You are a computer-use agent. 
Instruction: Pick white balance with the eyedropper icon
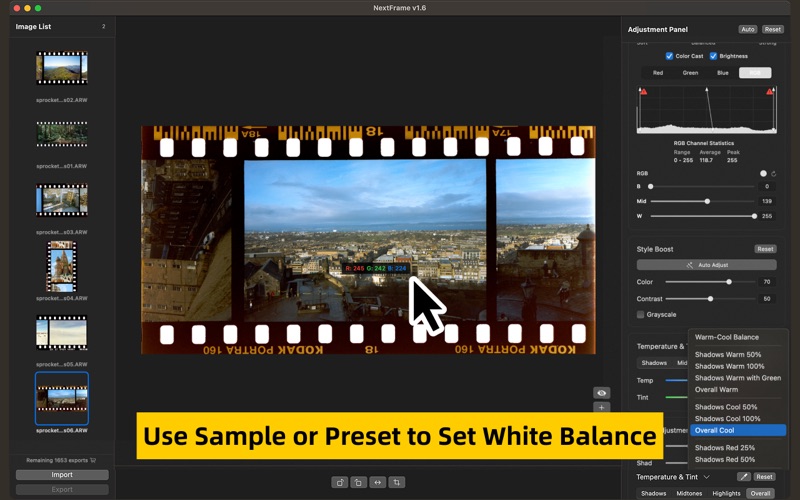744,477
